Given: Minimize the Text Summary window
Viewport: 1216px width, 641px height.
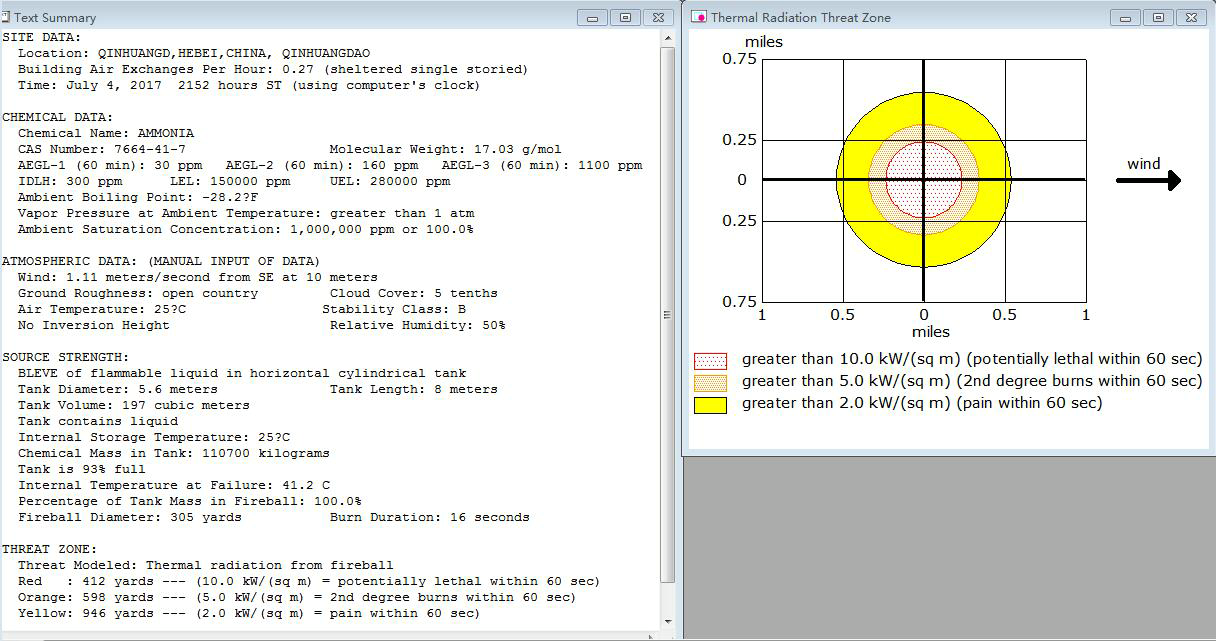Looking at the screenshot, I should pos(593,17).
